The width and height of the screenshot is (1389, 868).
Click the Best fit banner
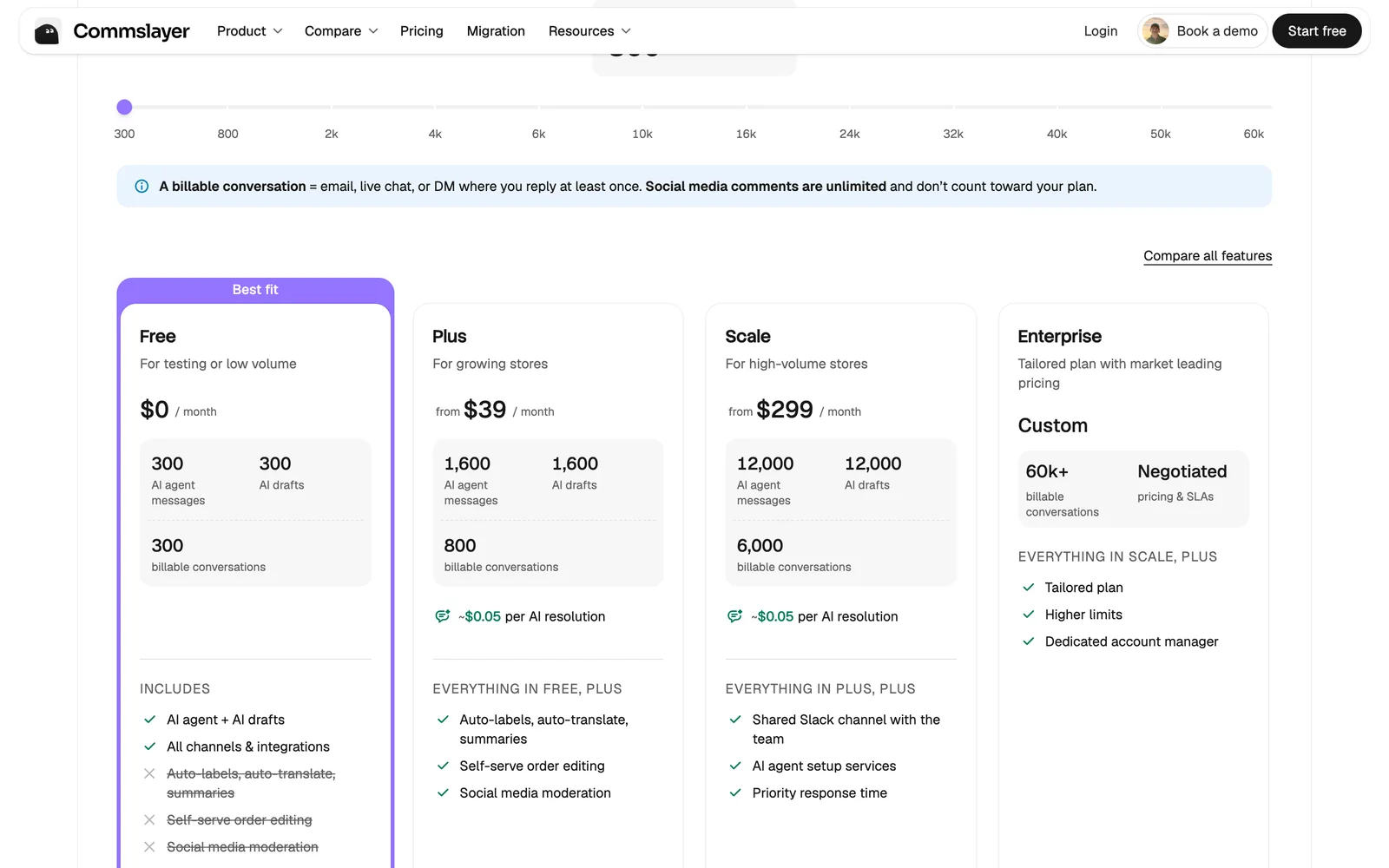[x=255, y=290]
